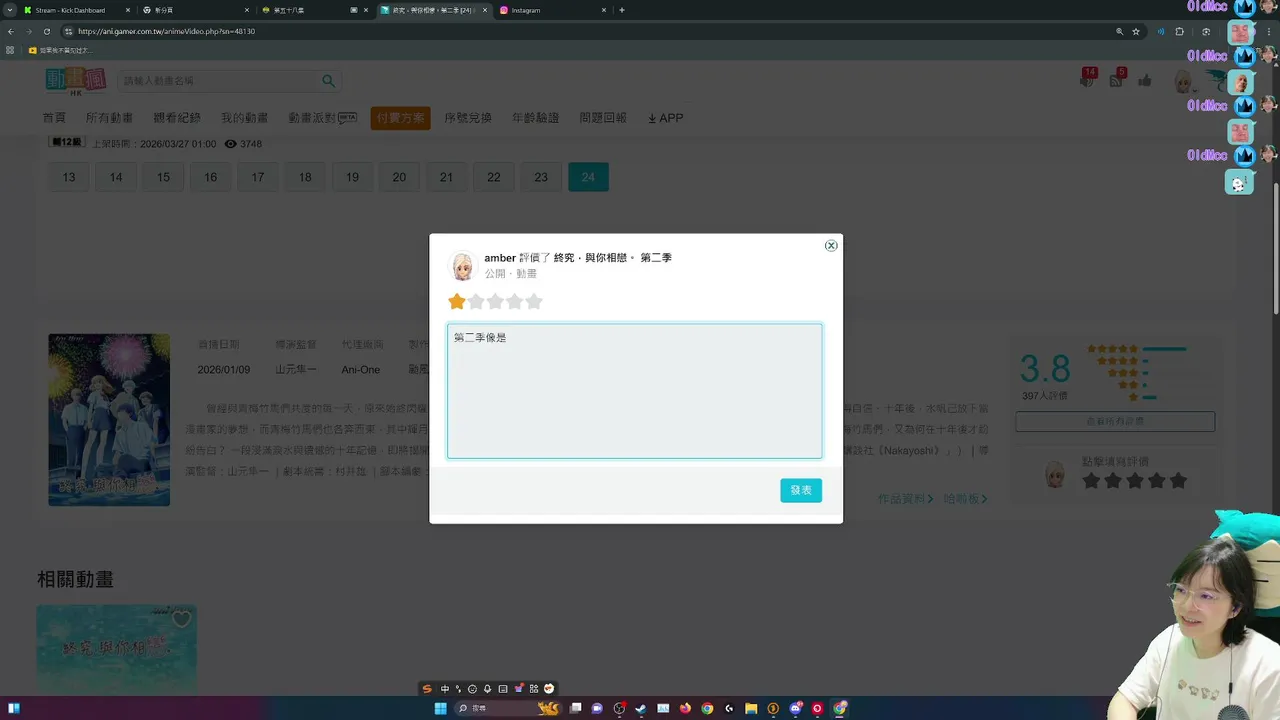Open the bookmark folder in bookmarks bar
Image resolution: width=1280 pixels, height=720 pixels.
(x=60, y=50)
